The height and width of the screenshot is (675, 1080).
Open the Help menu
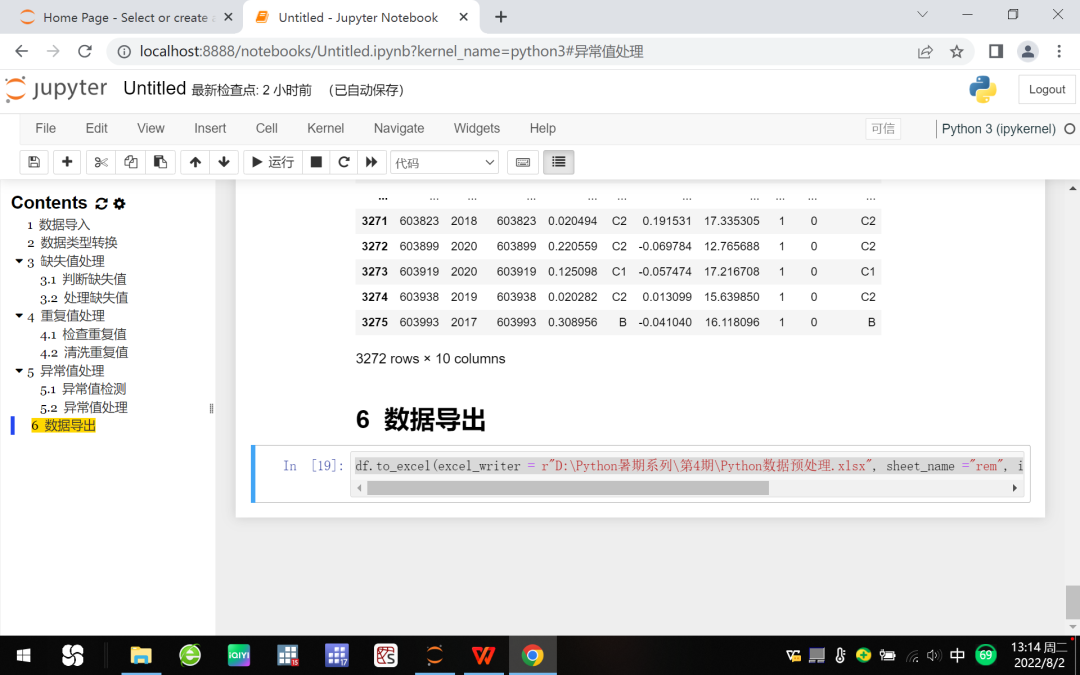543,128
